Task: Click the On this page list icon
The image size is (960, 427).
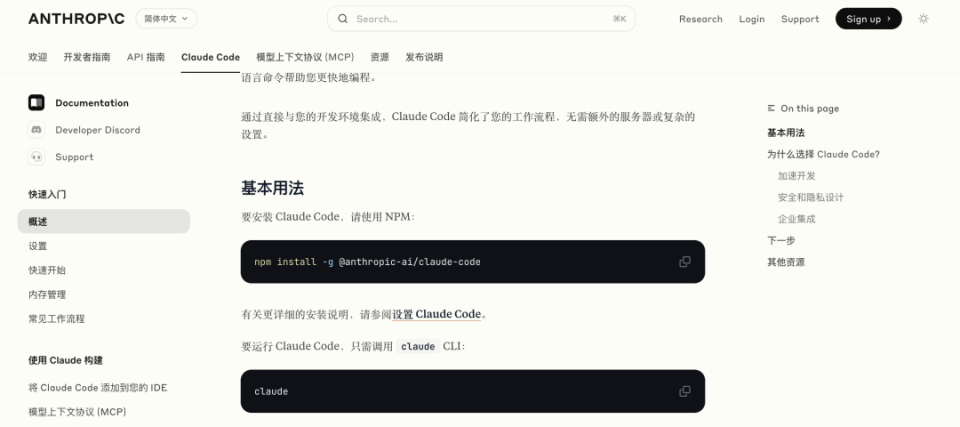Action: (x=771, y=108)
